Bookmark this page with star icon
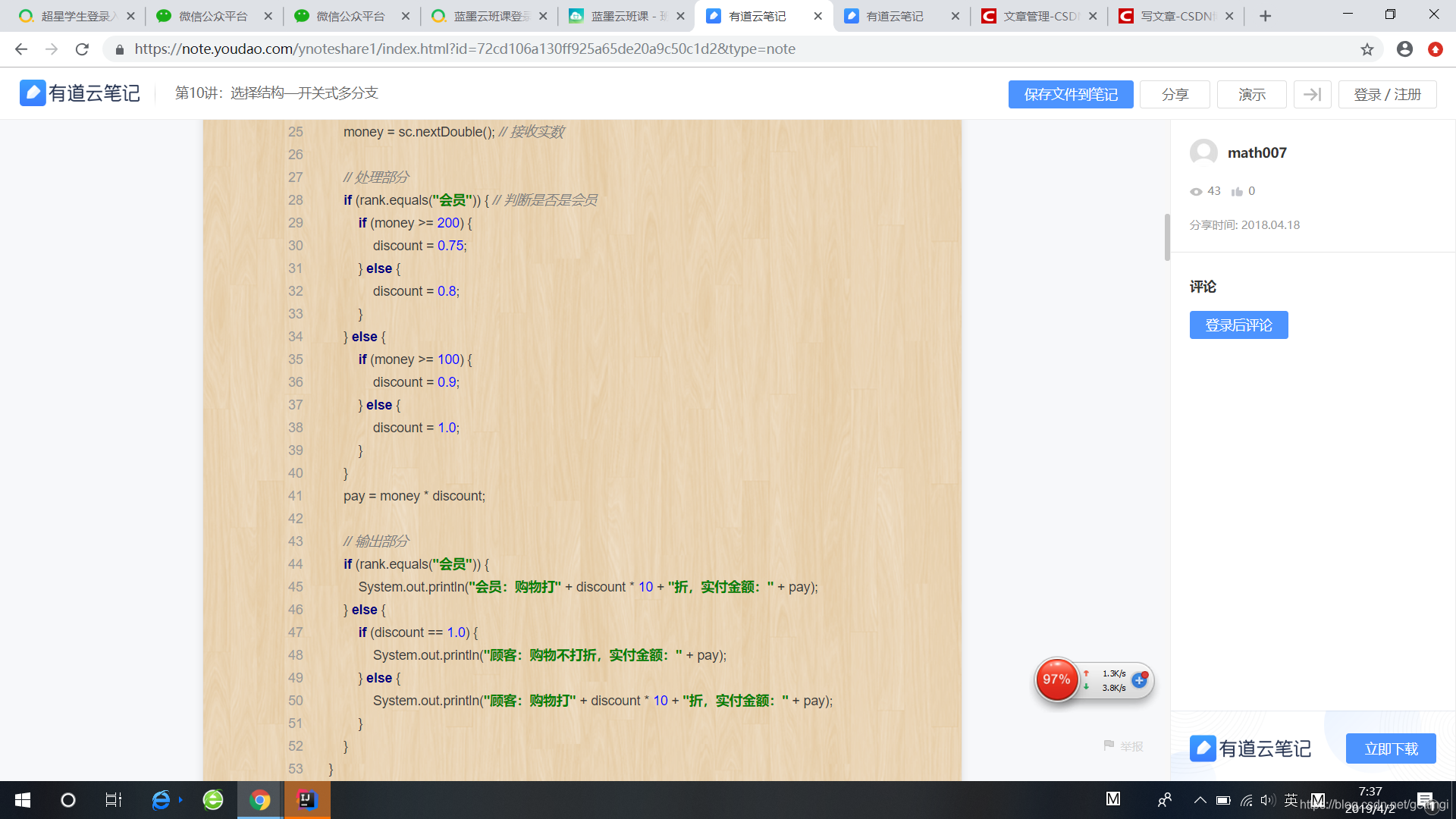This screenshot has height=819, width=1456. [x=1367, y=49]
